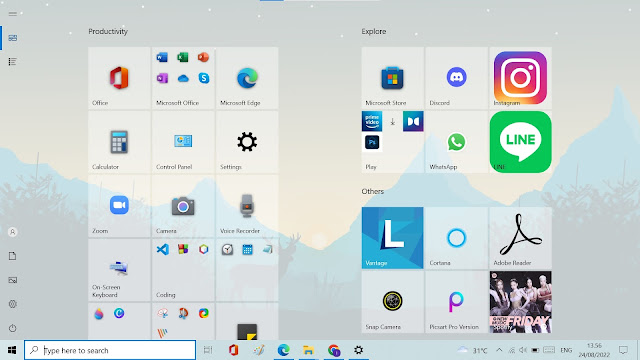Viewport: 640px width, 360px height.
Task: Open Chrome from the taskbar
Action: 333,350
